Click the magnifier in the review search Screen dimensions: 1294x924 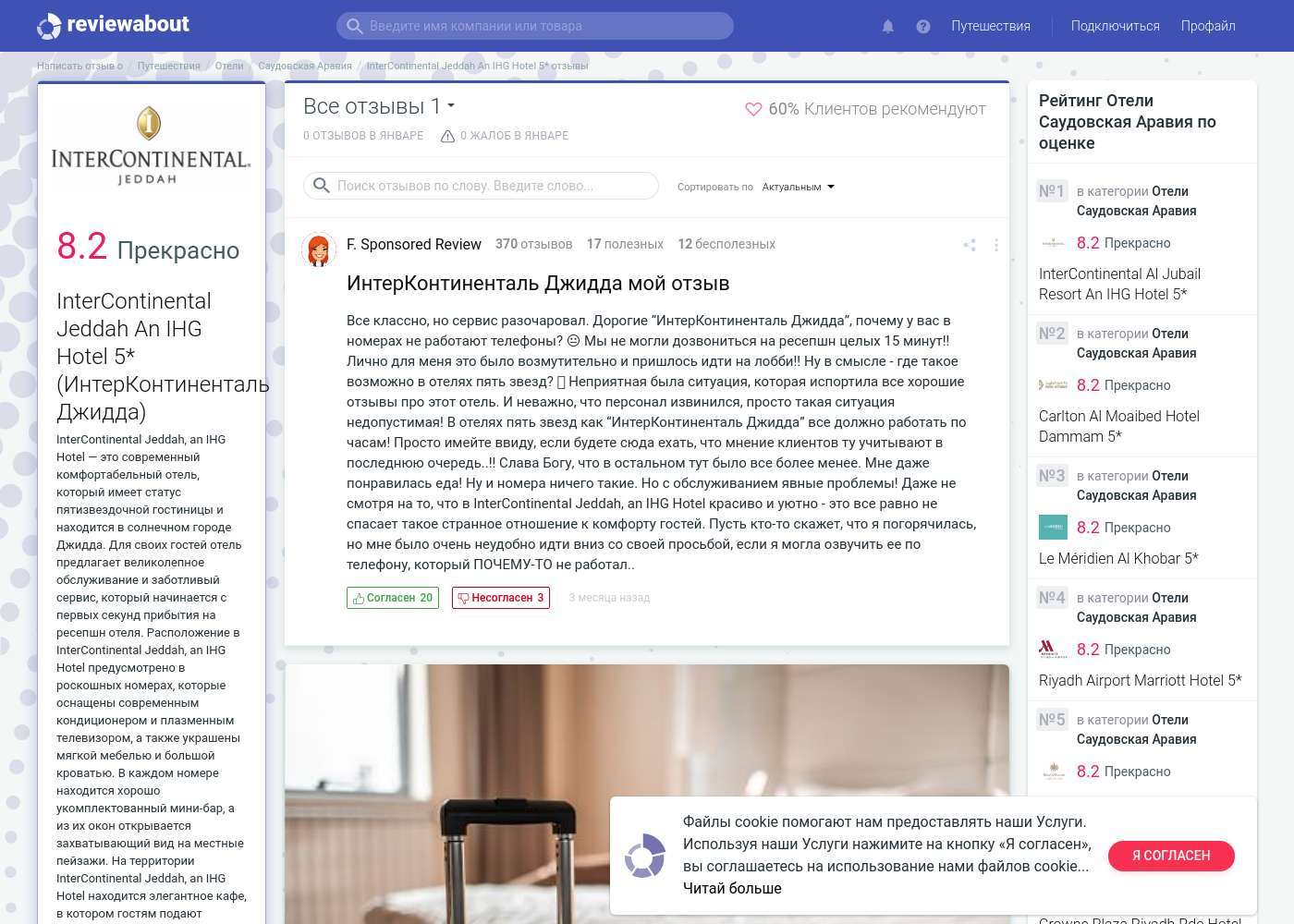pos(322,186)
